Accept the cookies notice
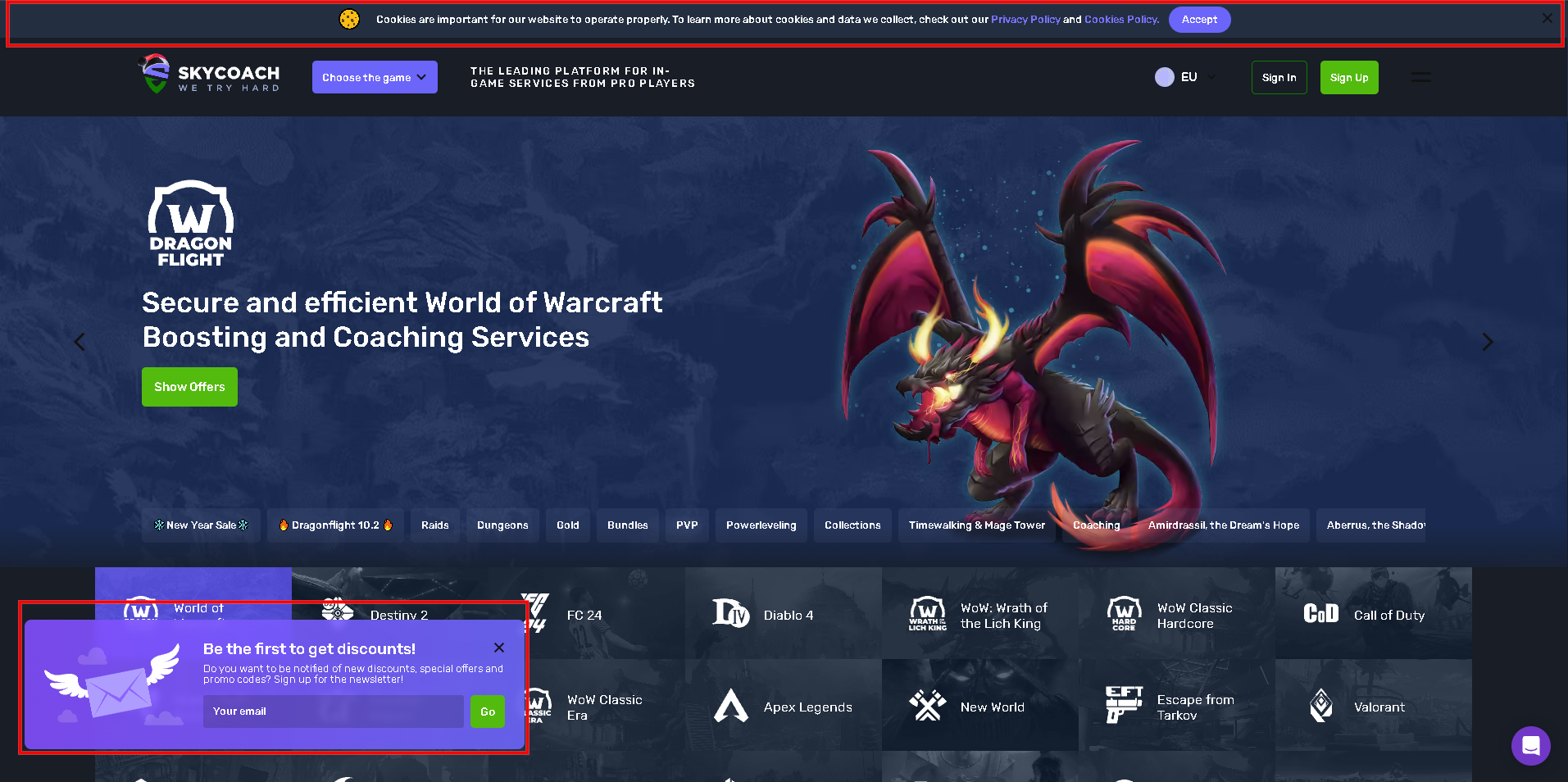The width and height of the screenshot is (1568, 782). [x=1198, y=20]
